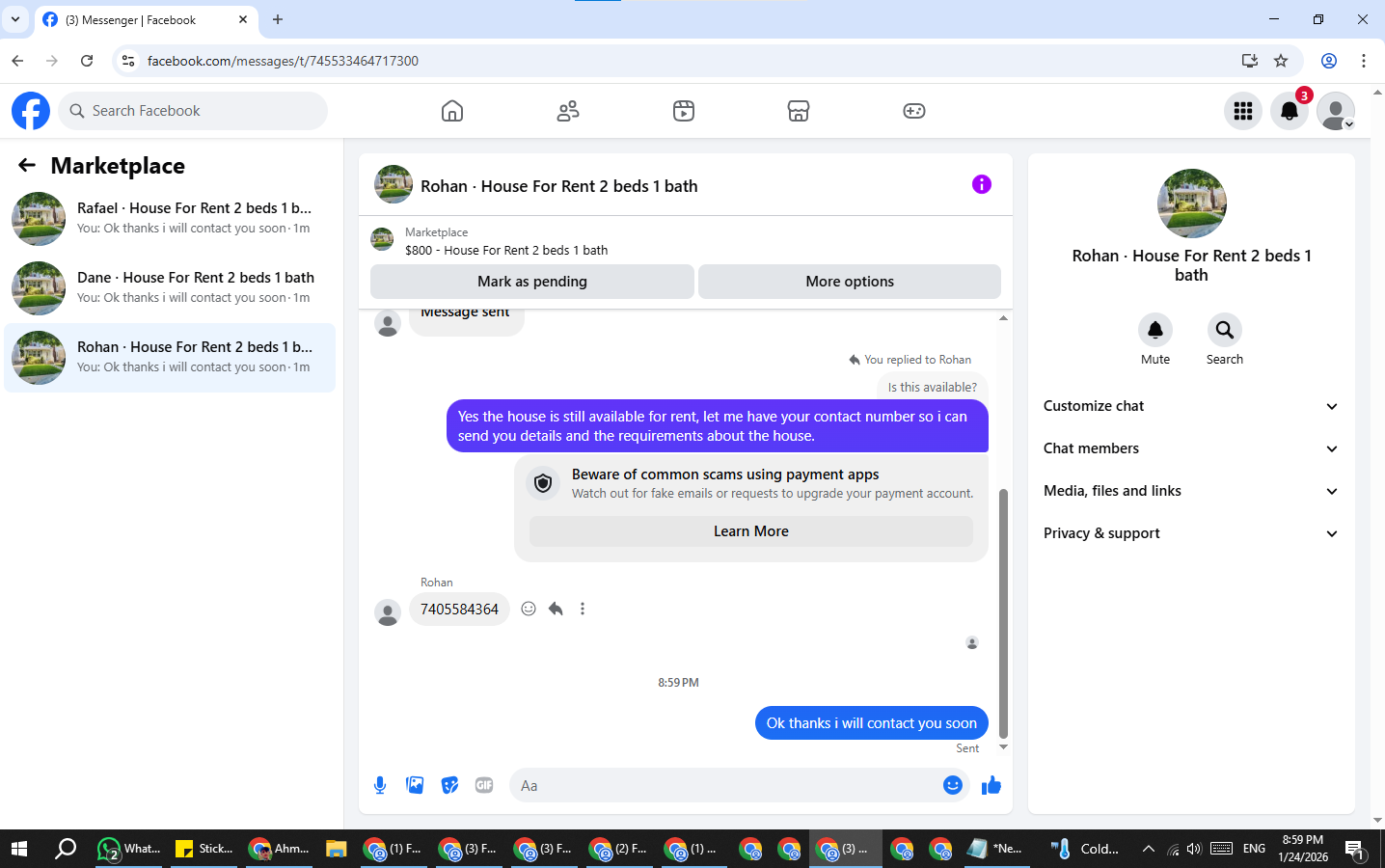Expand the Customize chat section
Screen dimensions: 1385x868
pos(1191,406)
